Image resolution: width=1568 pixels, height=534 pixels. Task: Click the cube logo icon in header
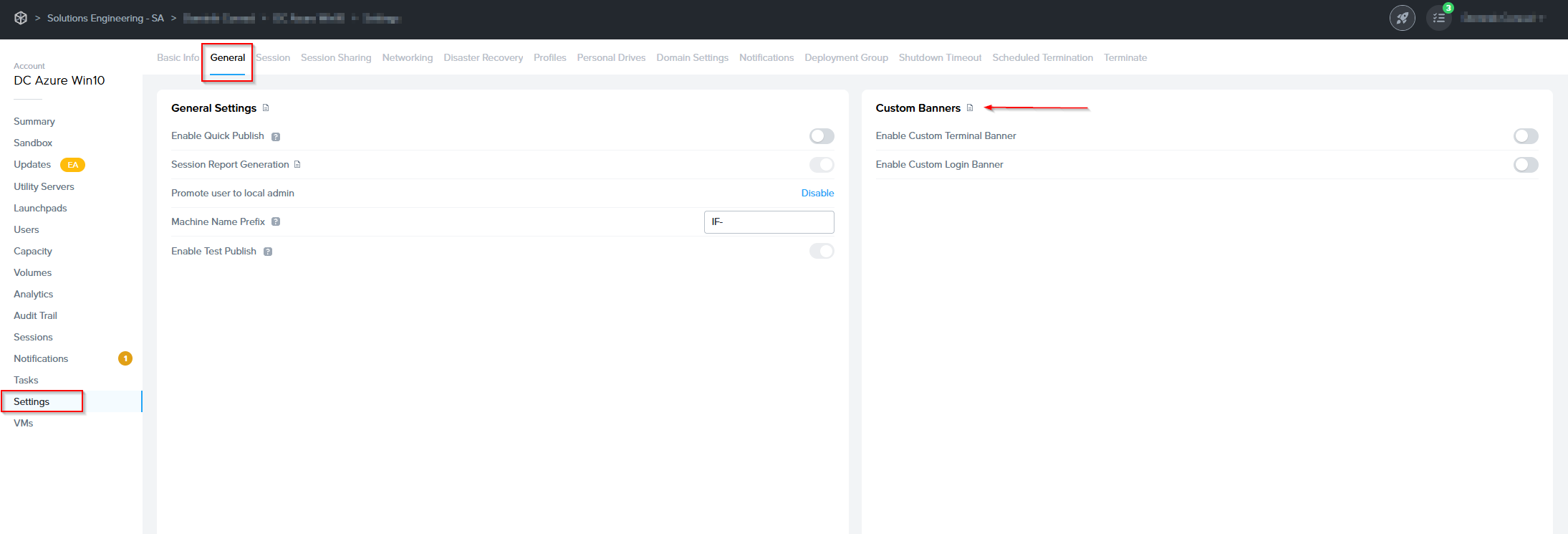coord(21,18)
